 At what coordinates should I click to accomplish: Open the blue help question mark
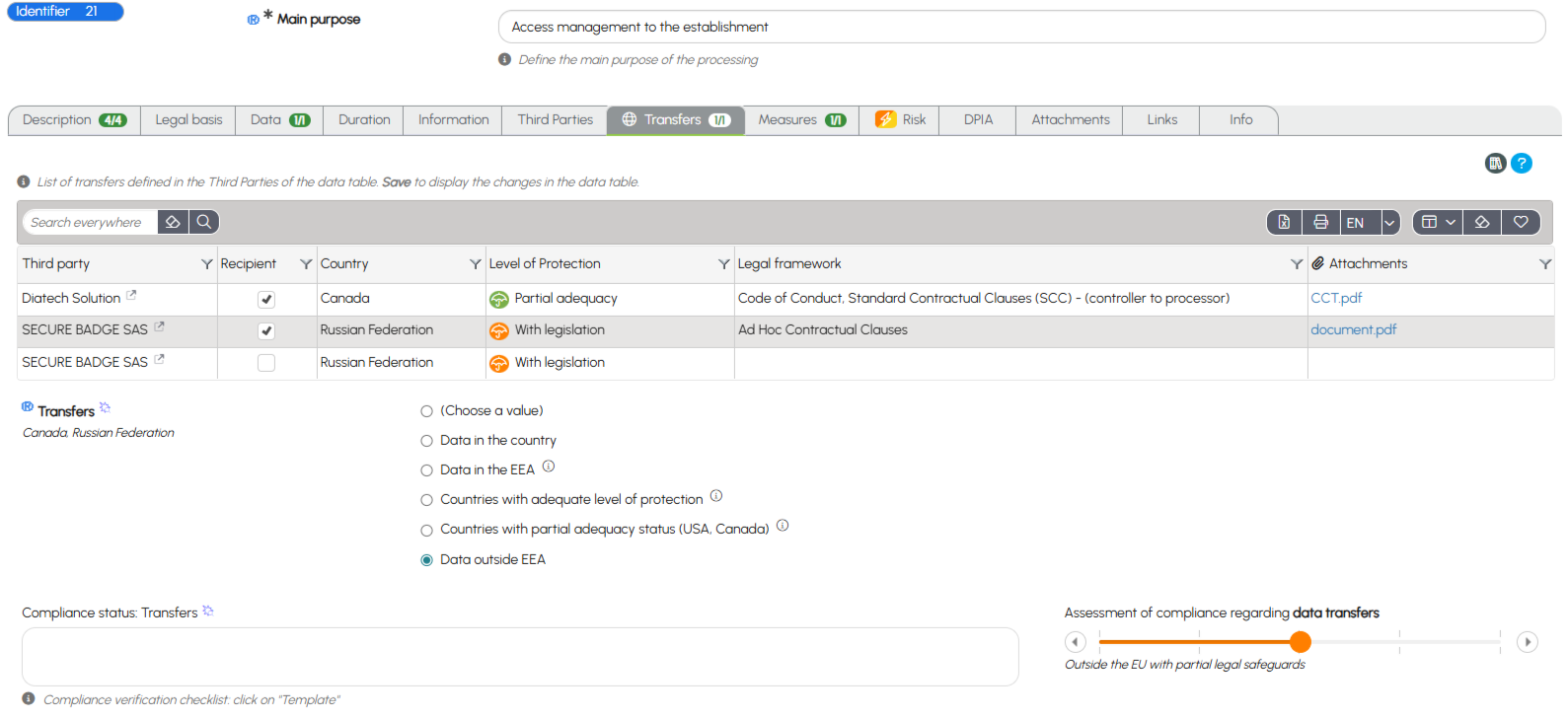point(1522,164)
